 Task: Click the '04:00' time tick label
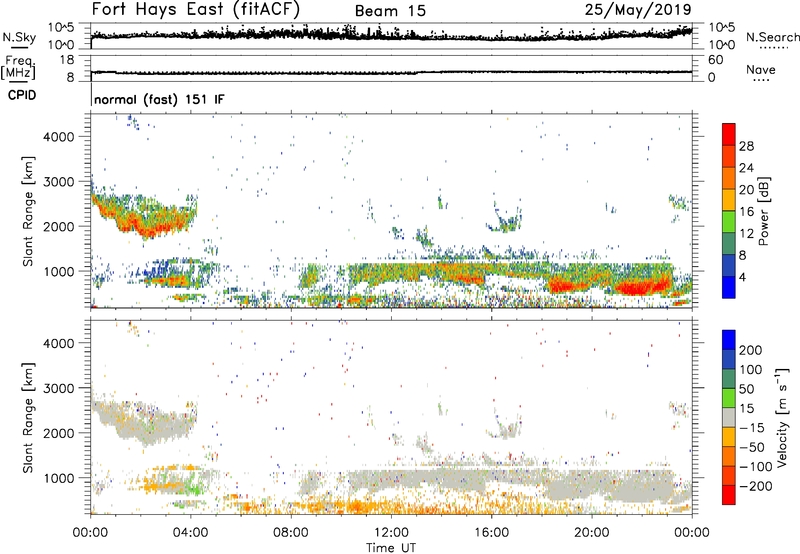[191, 533]
